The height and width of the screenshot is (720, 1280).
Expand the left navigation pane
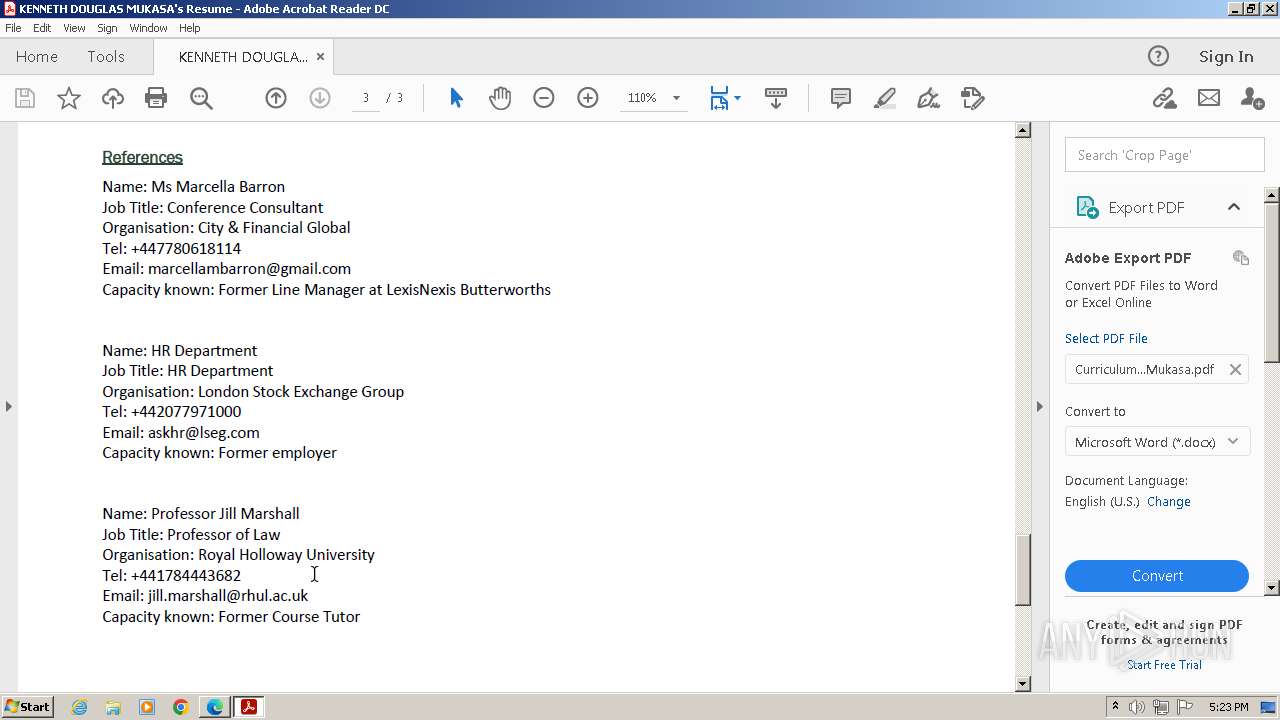pyautogui.click(x=8, y=406)
